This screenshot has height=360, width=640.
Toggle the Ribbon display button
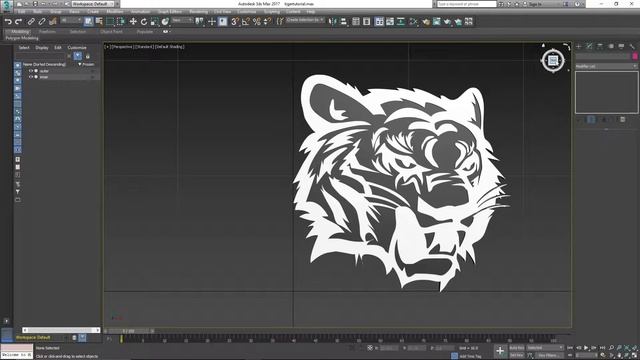[379, 22]
